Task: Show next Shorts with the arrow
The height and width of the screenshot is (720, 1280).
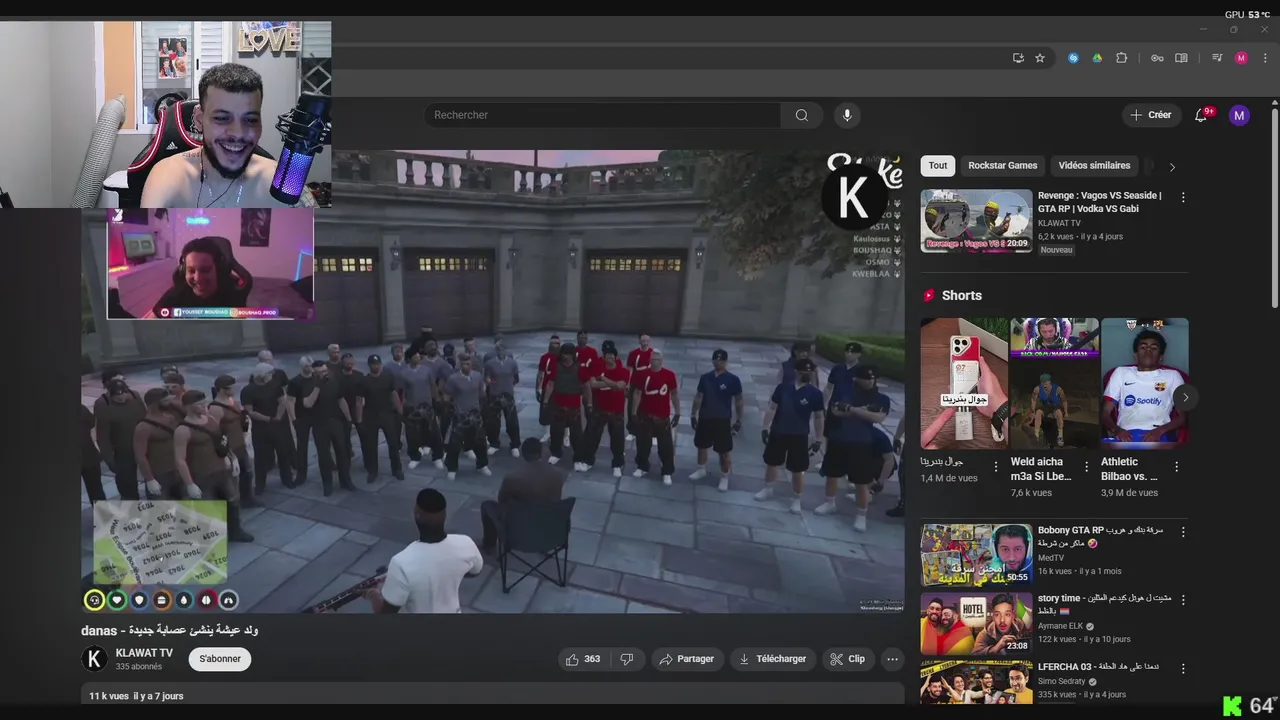Action: (x=1185, y=397)
